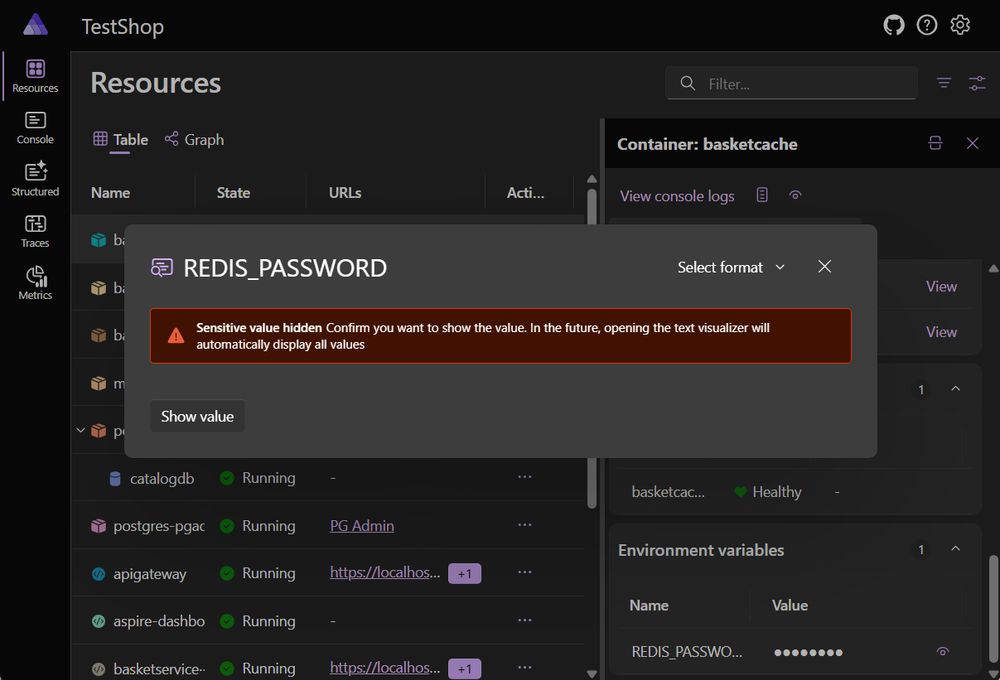The image size is (1000, 680).
Task: Open the view options sliders icon
Action: click(977, 83)
